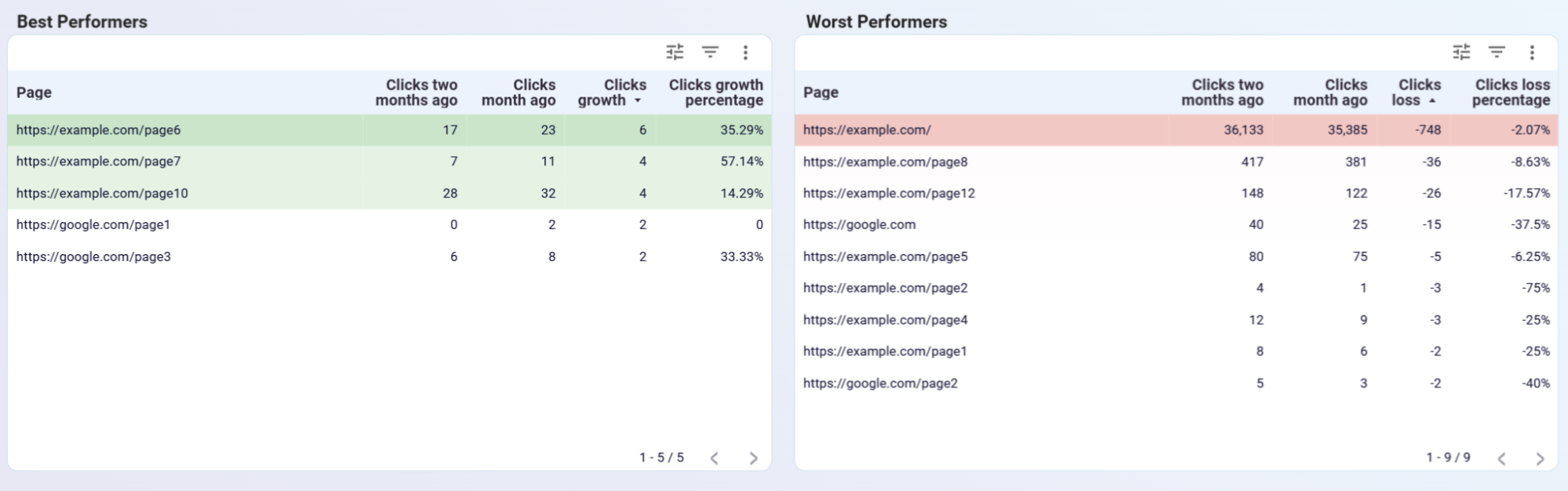Select the https://google.com/page1 row
The width and height of the screenshot is (1568, 491).
390,225
